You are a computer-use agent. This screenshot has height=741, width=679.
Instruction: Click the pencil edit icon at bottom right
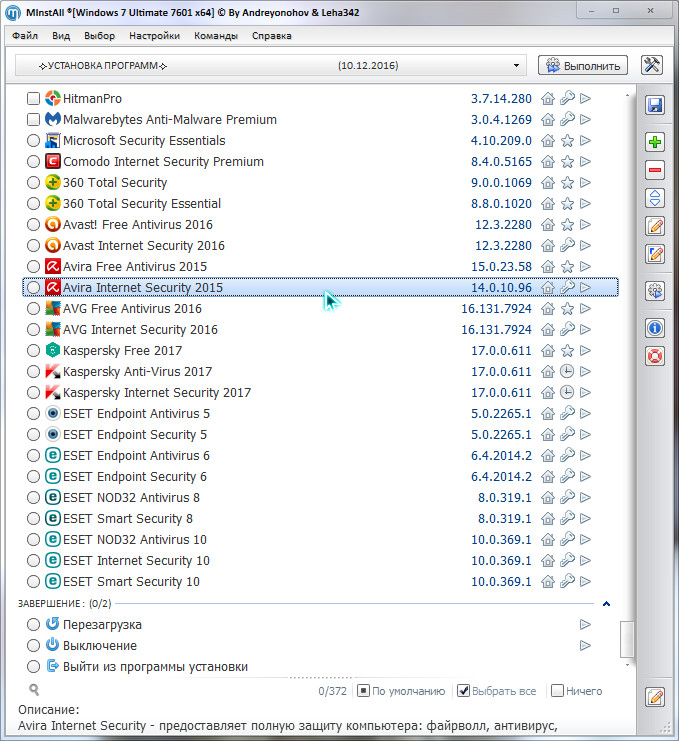tap(655, 697)
